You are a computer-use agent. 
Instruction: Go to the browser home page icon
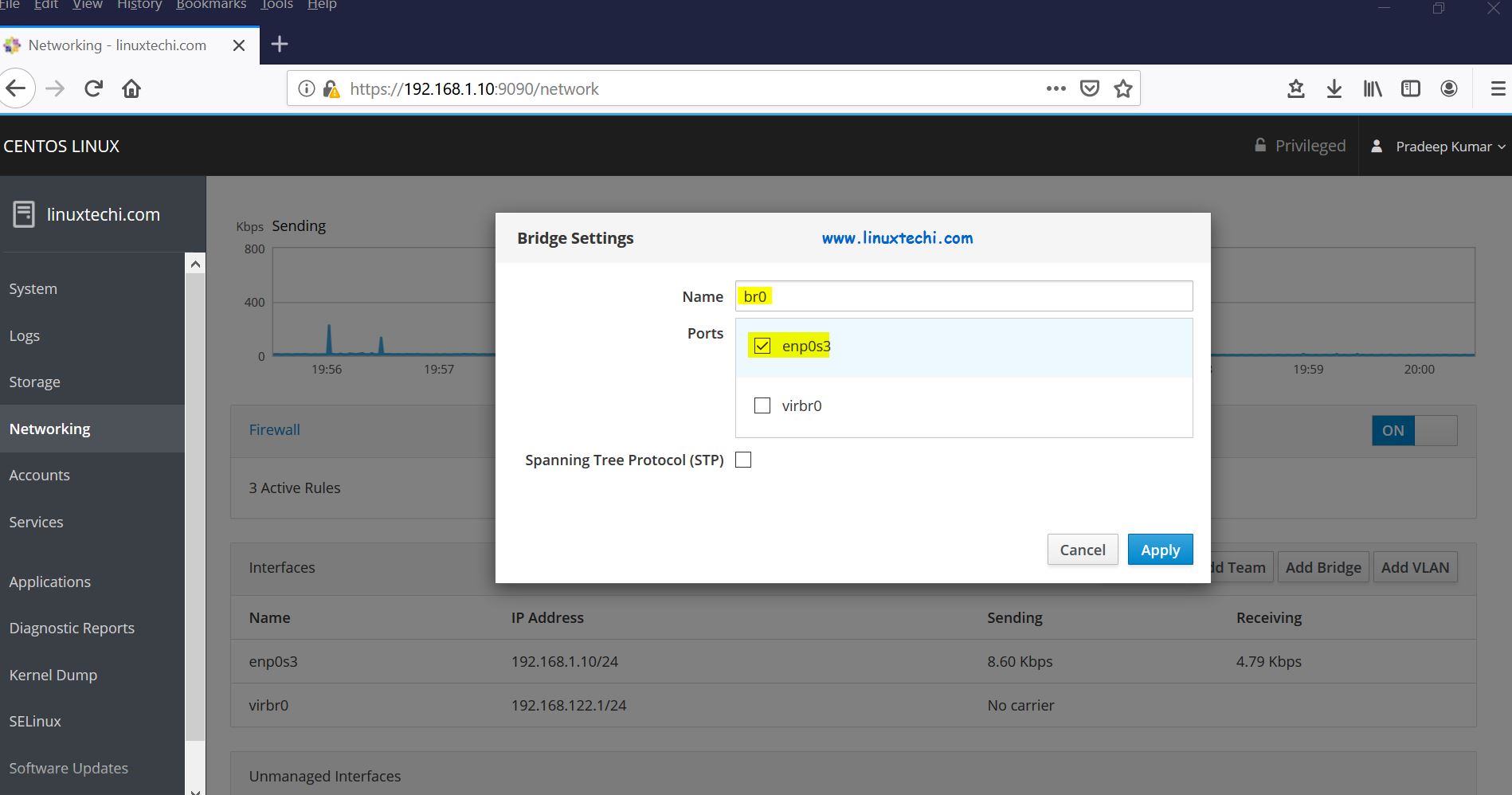click(x=131, y=88)
